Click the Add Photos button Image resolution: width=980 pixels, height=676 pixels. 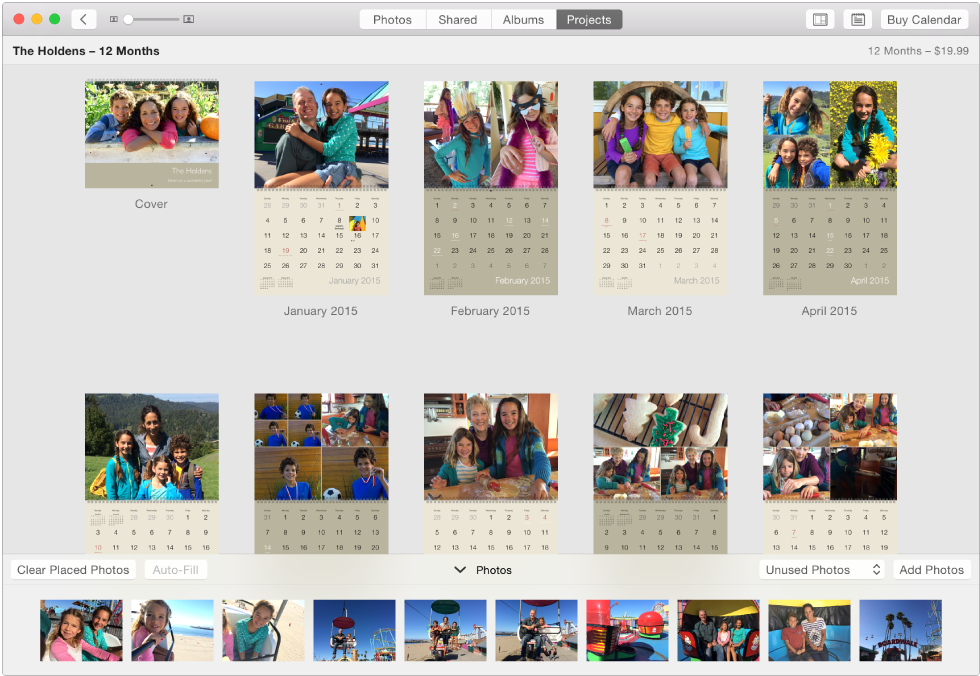[931, 569]
